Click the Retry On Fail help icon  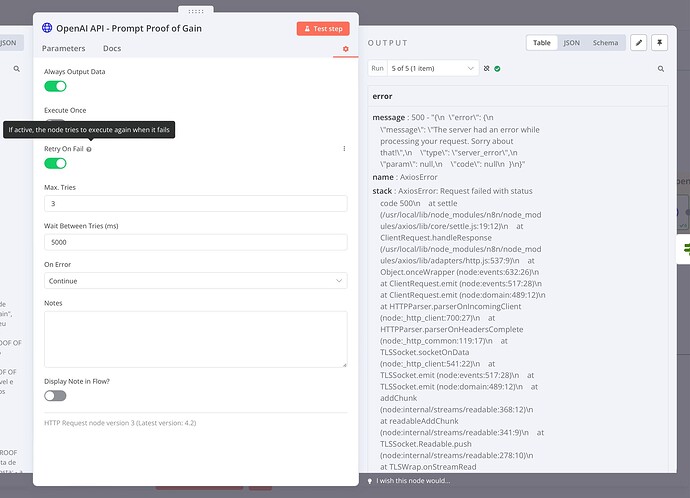[x=89, y=149]
